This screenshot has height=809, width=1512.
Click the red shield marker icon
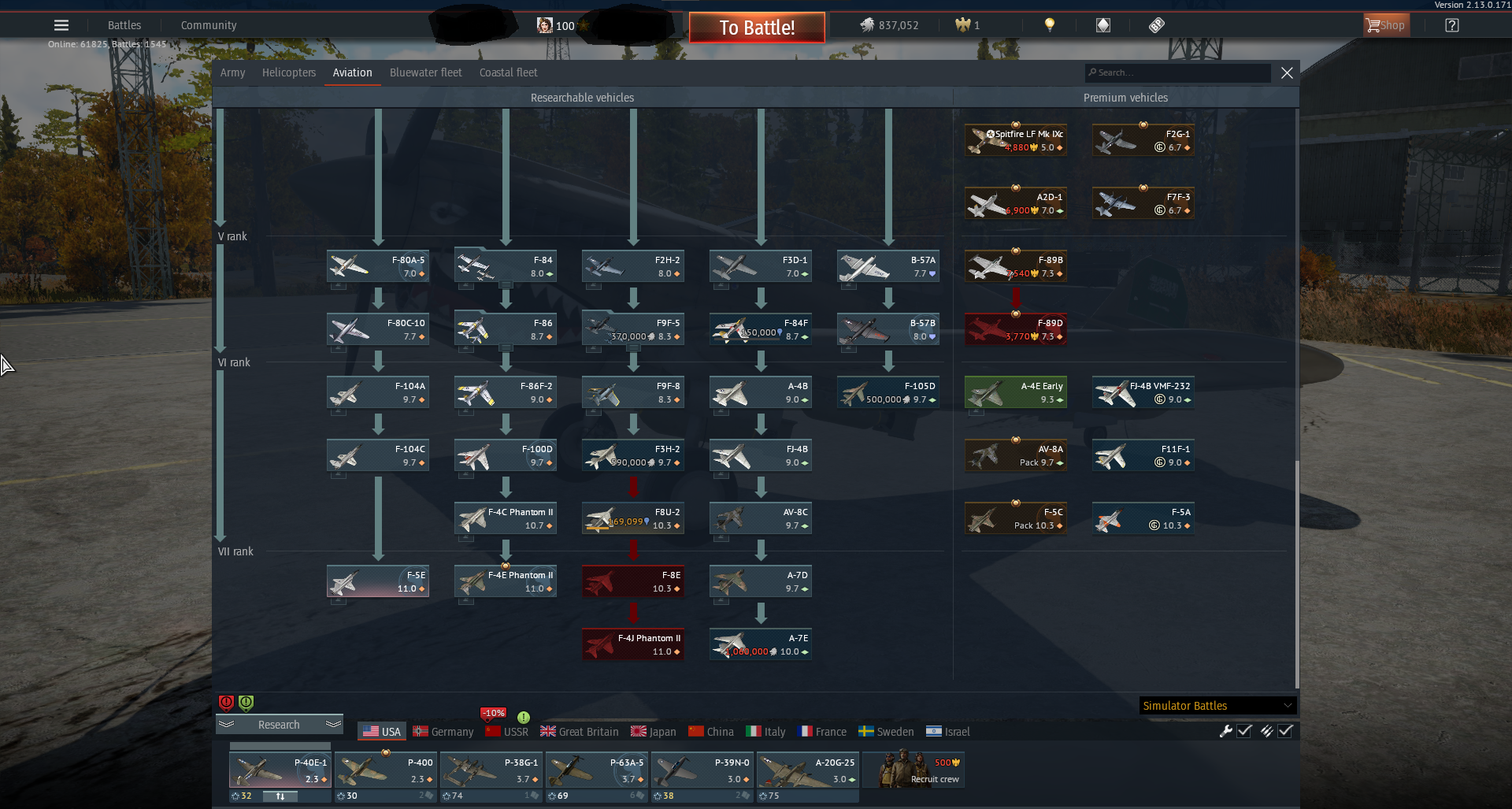point(226,703)
